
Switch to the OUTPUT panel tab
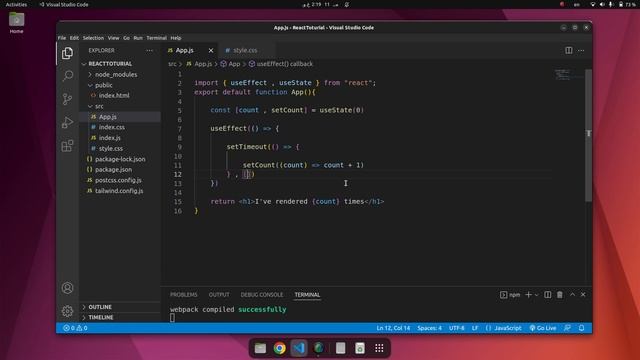tap(219, 295)
